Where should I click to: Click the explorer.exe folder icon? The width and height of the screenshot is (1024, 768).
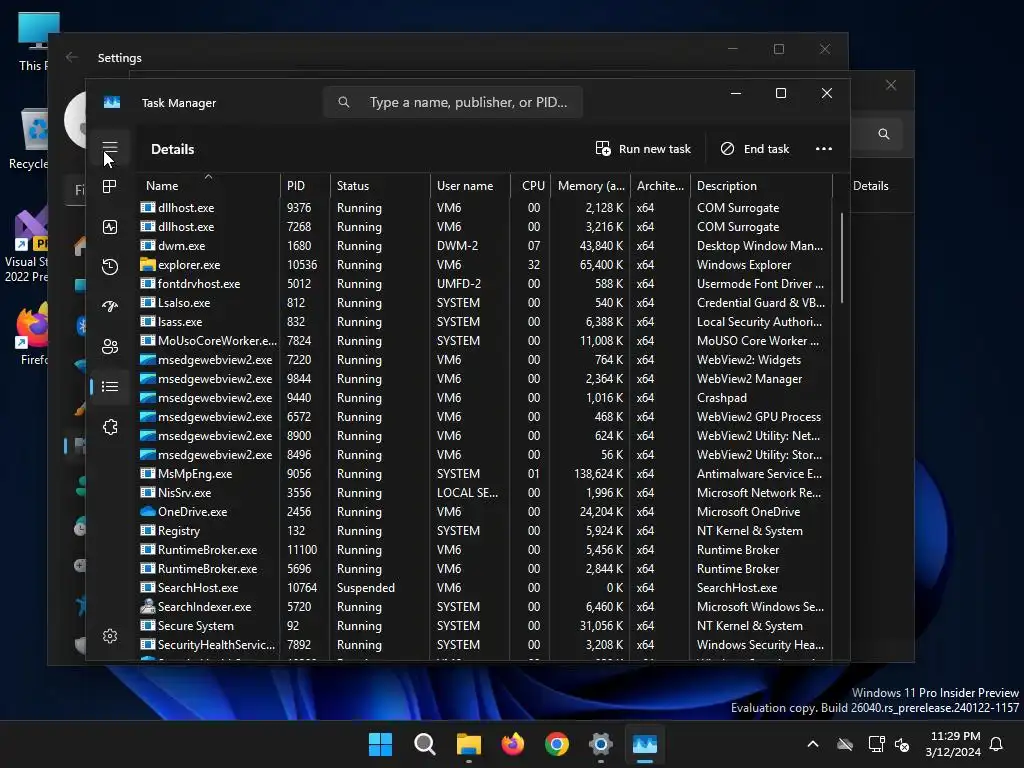[148, 264]
